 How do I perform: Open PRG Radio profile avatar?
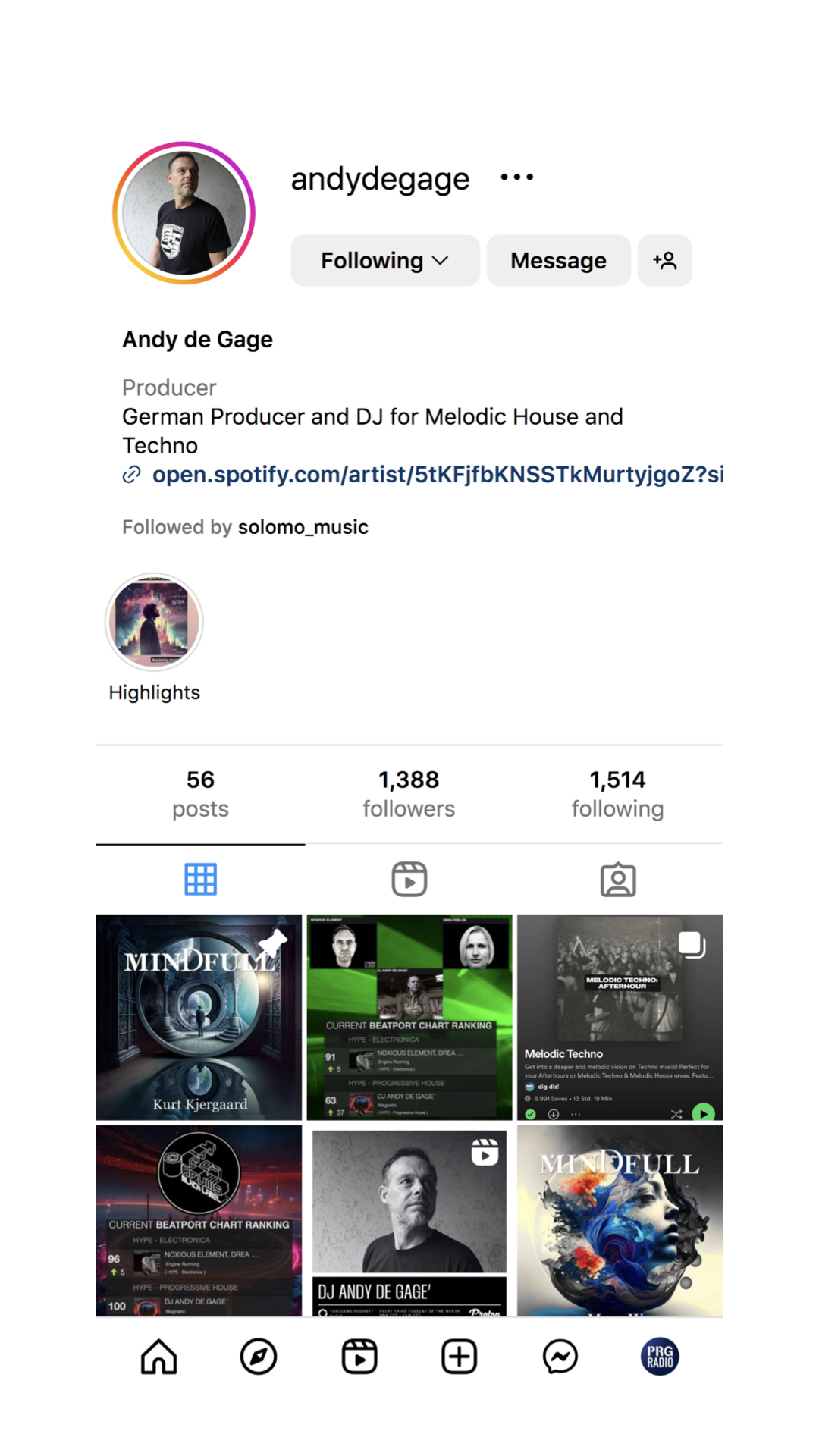(661, 1357)
